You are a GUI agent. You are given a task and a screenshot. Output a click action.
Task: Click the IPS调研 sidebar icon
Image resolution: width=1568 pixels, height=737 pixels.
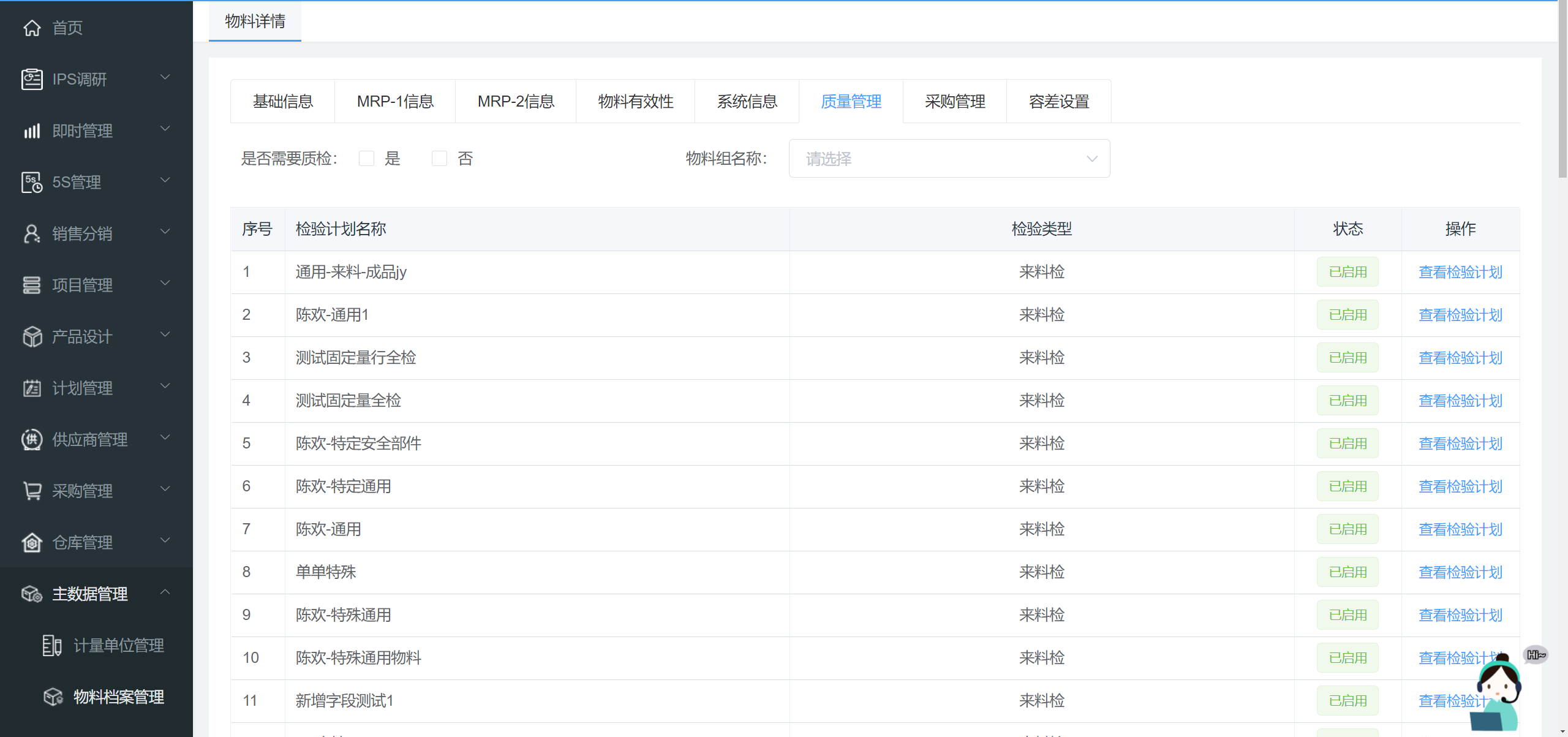coord(32,80)
